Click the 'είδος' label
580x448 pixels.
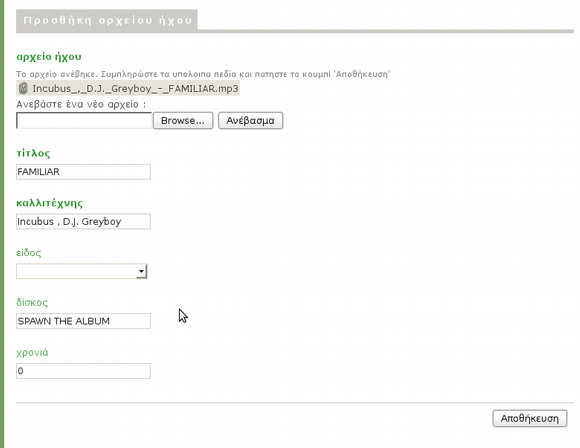pos(28,253)
